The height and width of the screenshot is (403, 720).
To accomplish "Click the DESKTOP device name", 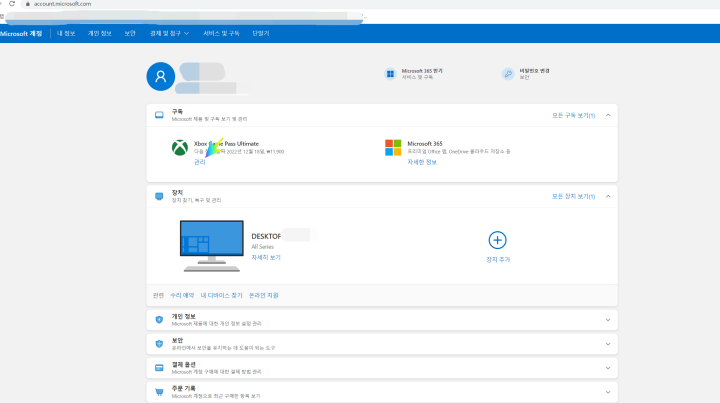I will click(266, 236).
